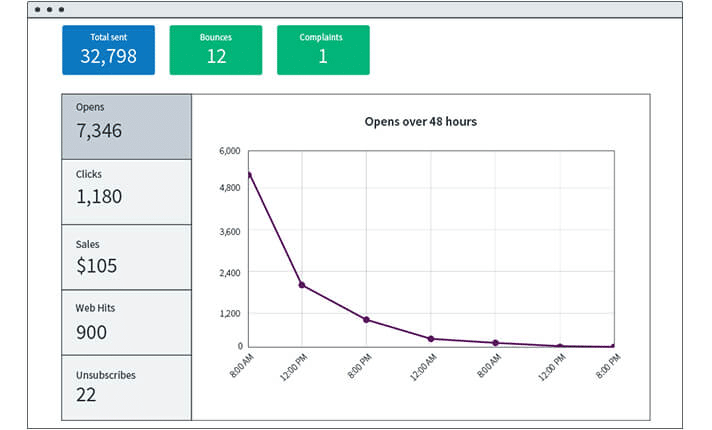The image size is (712, 430).
Task: Select the final 8:00 PM data point
Action: 613,347
